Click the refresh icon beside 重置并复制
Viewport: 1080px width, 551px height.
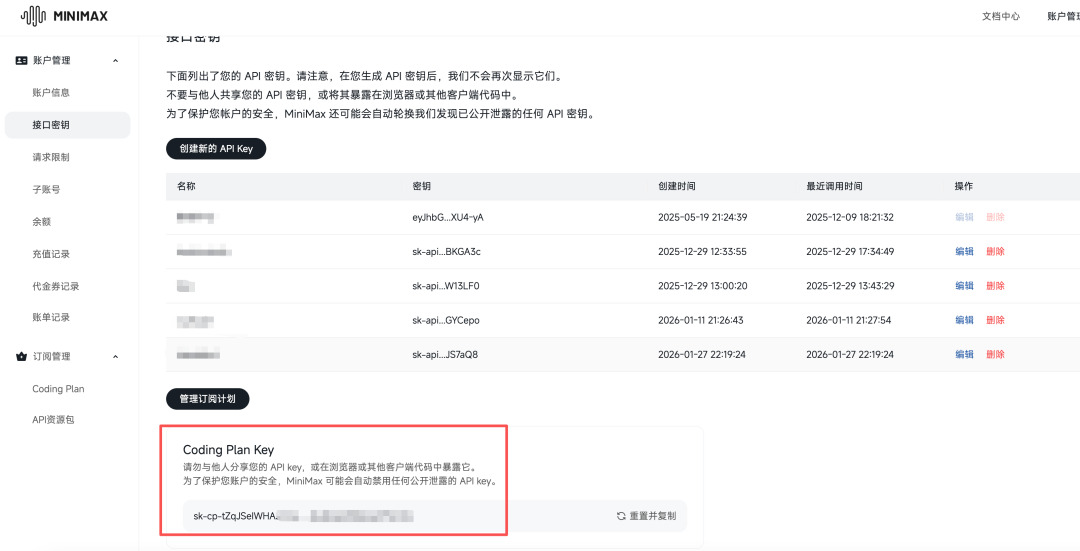621,516
